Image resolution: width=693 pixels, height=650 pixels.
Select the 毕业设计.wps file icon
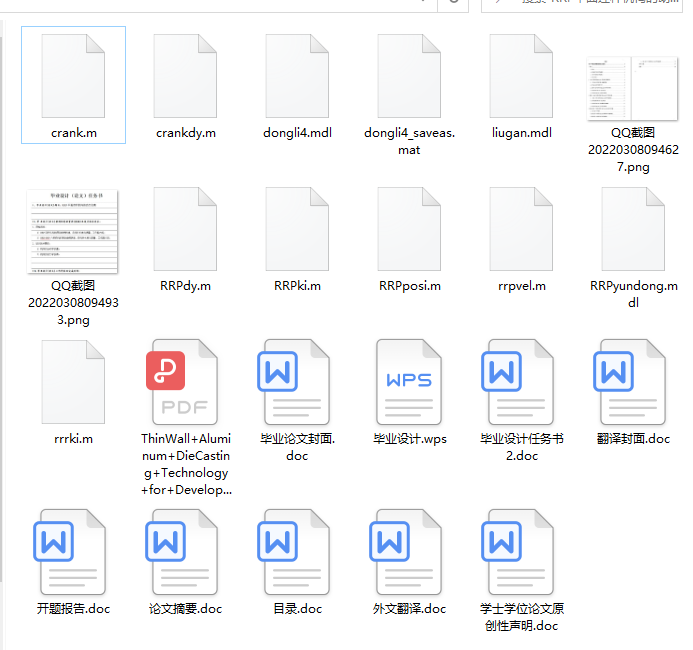point(409,382)
